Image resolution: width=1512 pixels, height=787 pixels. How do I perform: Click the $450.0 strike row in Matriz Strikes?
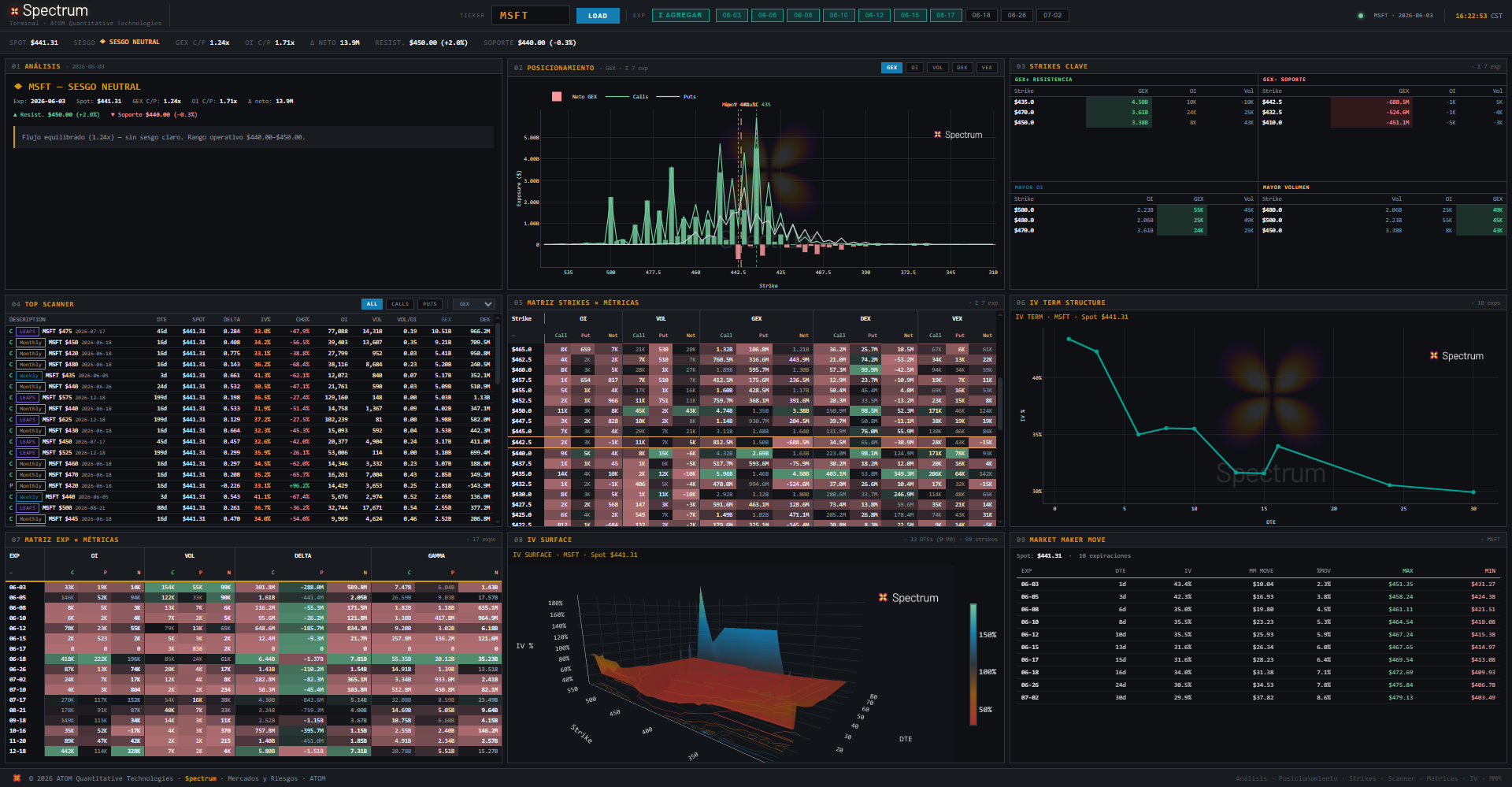pyautogui.click(x=753, y=411)
